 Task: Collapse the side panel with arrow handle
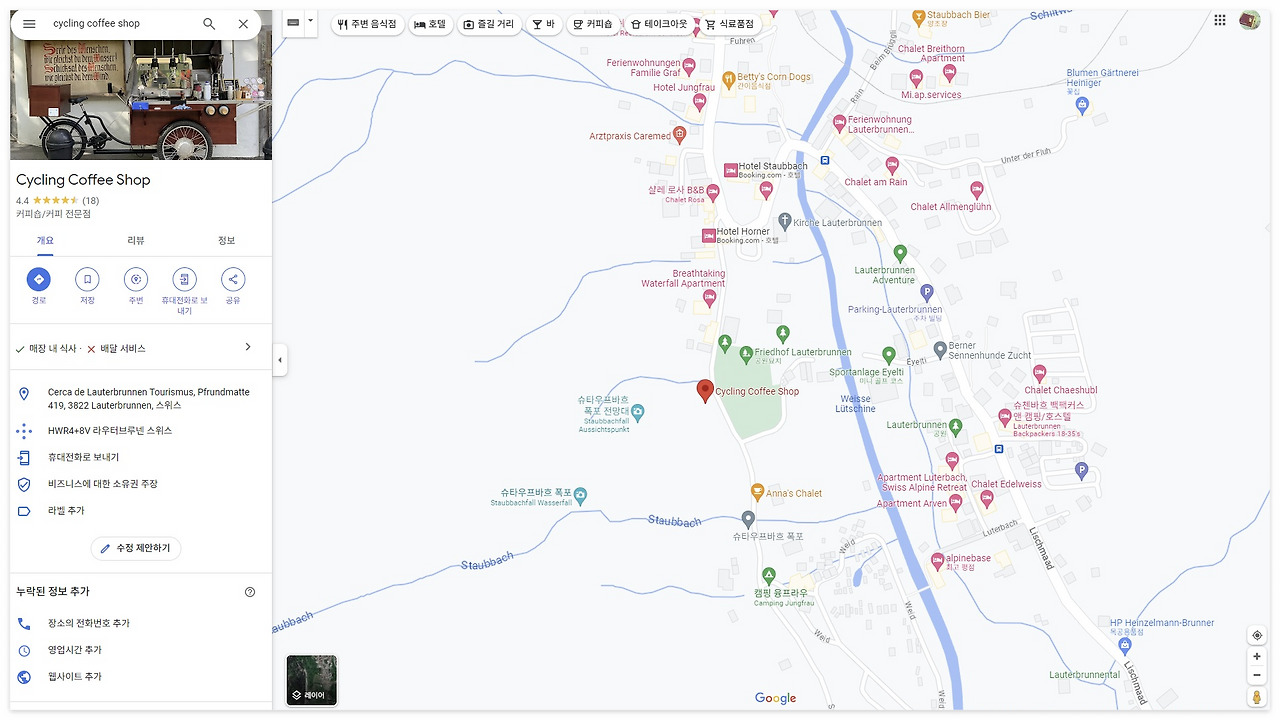pyautogui.click(x=280, y=360)
